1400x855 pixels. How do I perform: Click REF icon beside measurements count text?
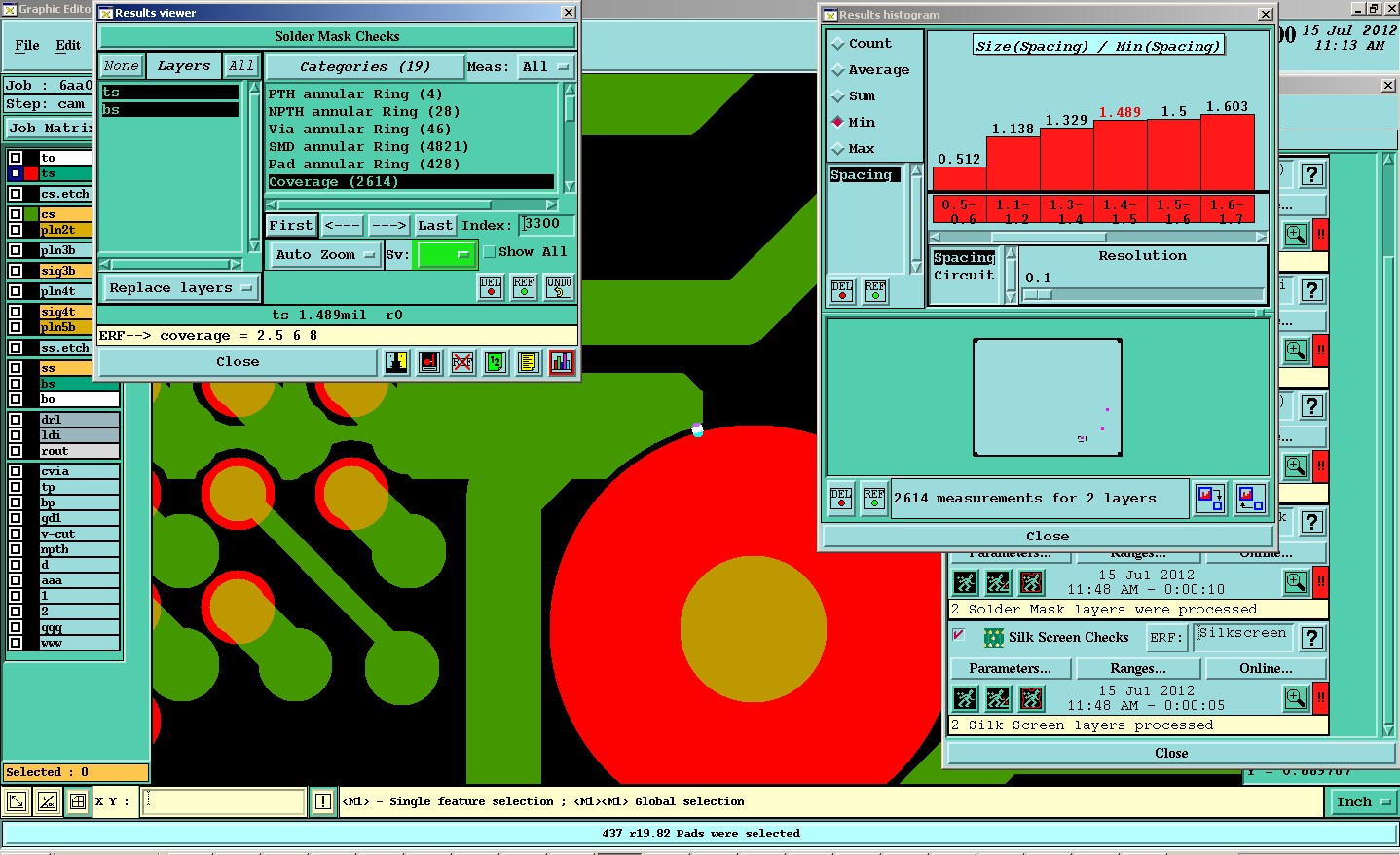point(874,499)
